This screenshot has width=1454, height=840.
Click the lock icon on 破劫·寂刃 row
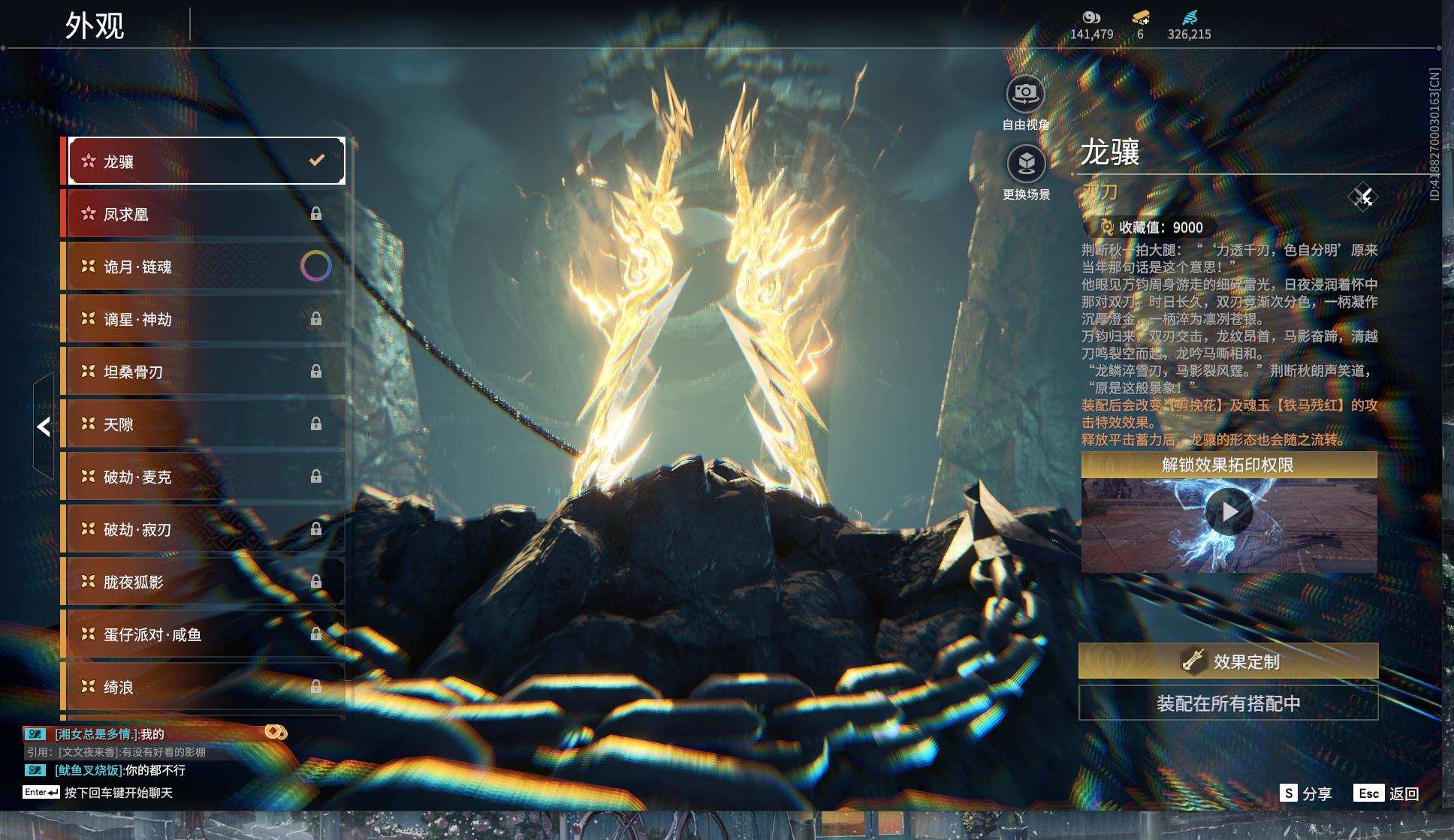click(x=316, y=529)
